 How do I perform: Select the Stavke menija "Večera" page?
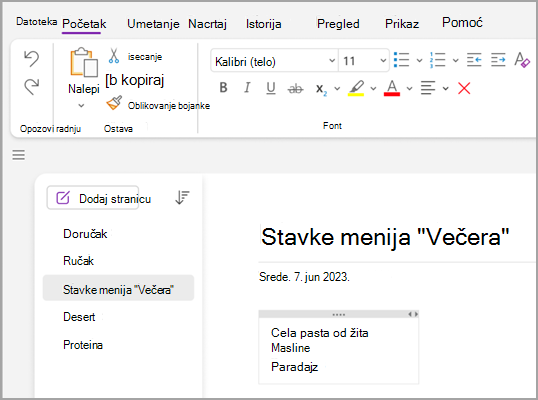pos(118,288)
